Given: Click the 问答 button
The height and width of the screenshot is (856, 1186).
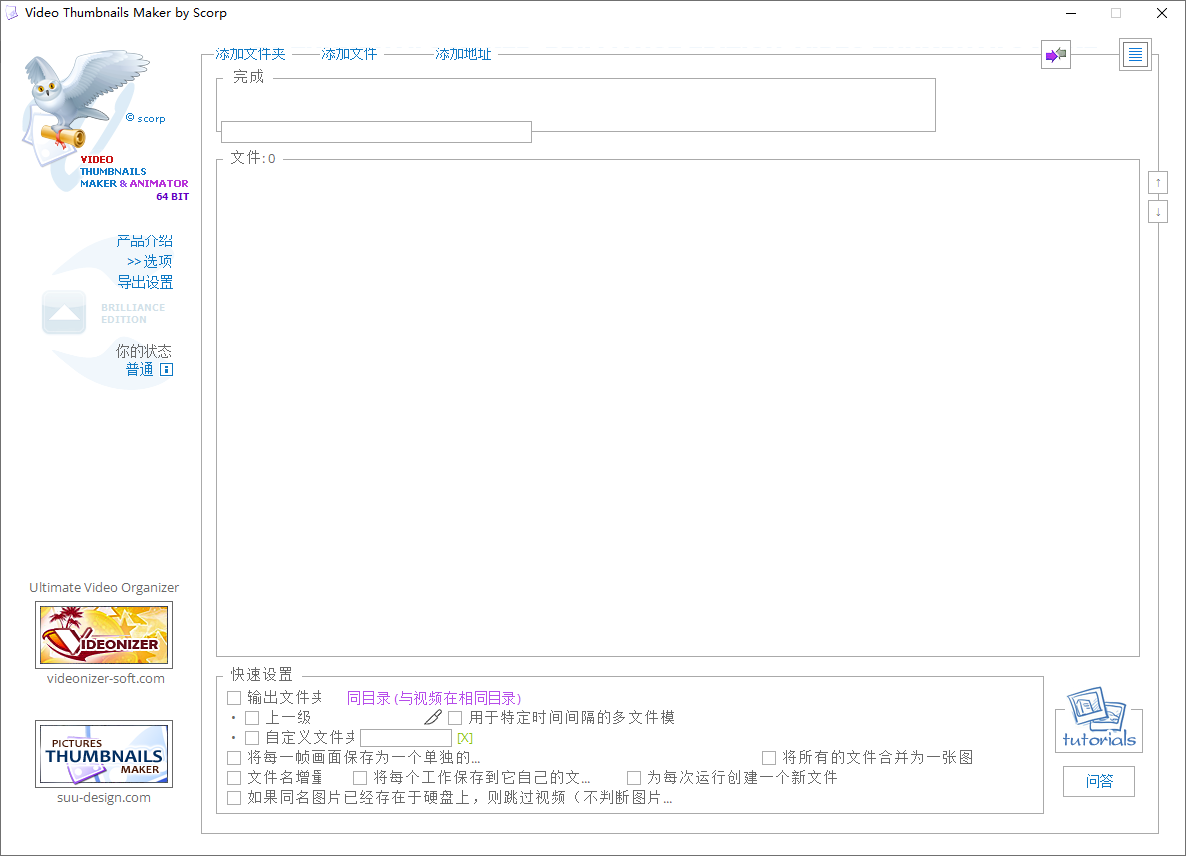Looking at the screenshot, I should point(1098,781).
